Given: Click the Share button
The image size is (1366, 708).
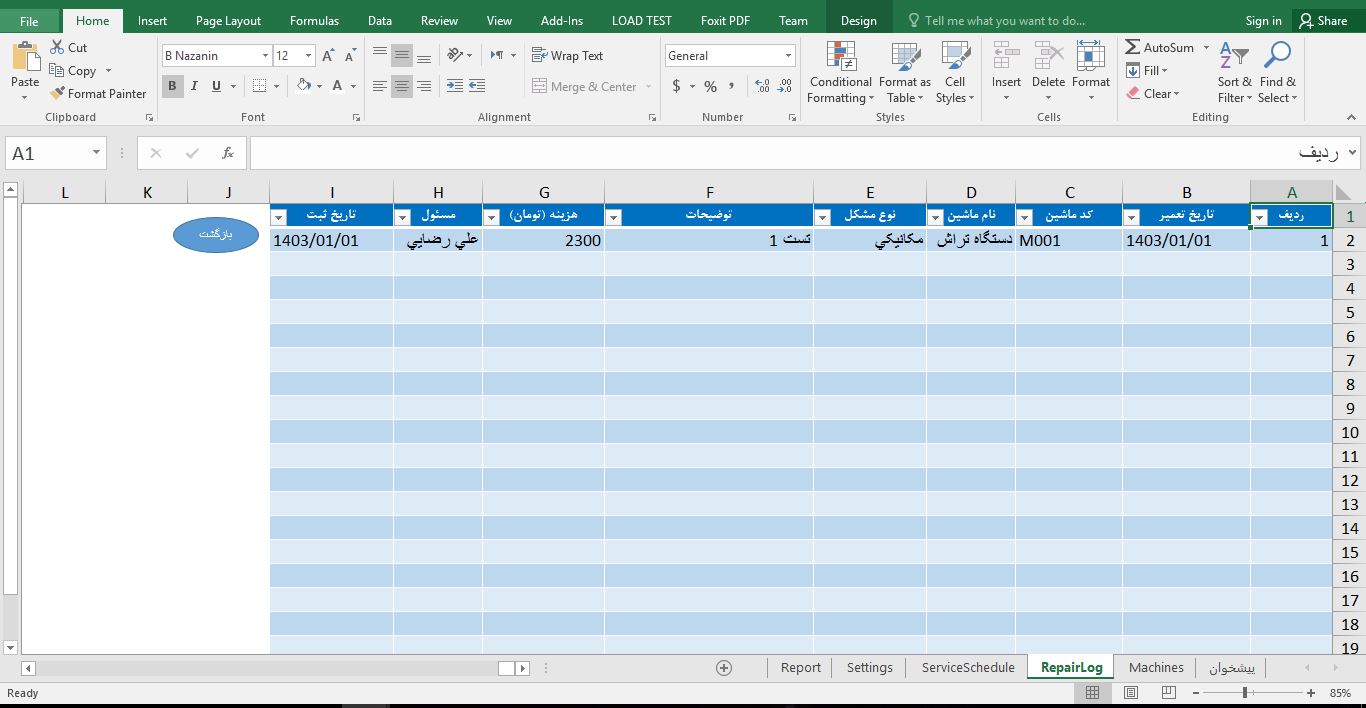Looking at the screenshot, I should tap(1323, 20).
